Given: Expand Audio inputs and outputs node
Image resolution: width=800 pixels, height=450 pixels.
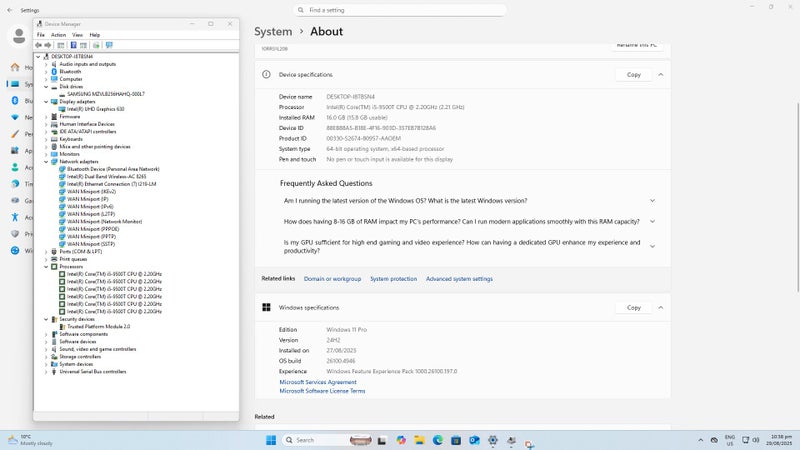Looking at the screenshot, I should pyautogui.click(x=46, y=64).
